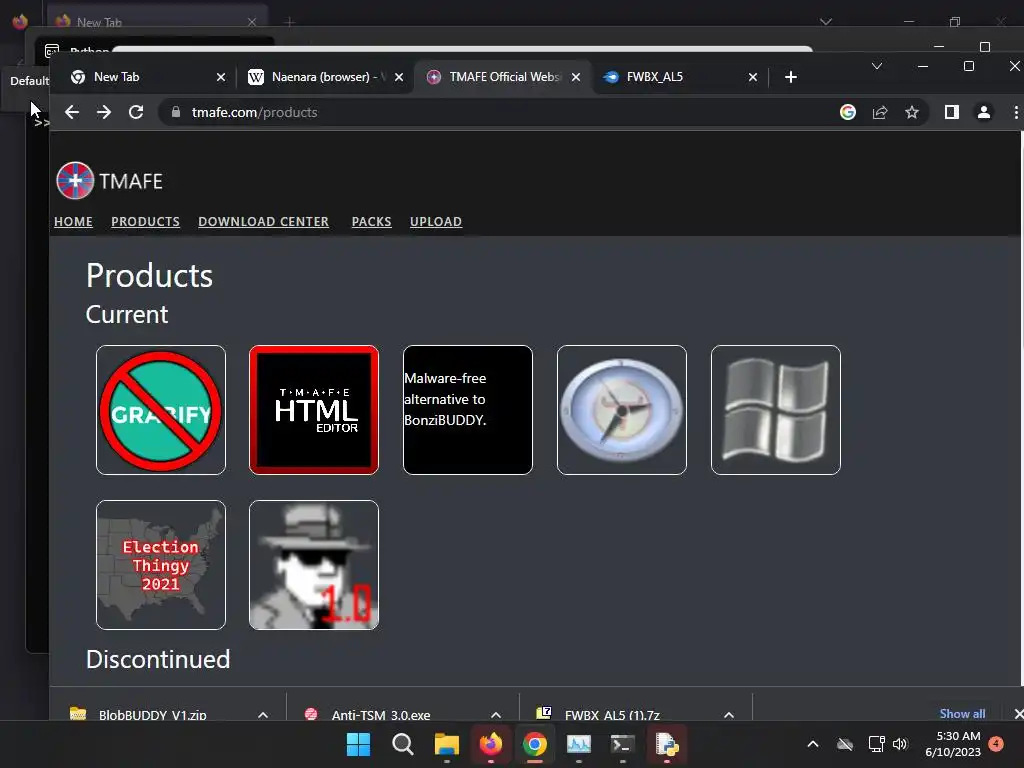
Task: Open the volume speaker tray icon
Action: 900,744
